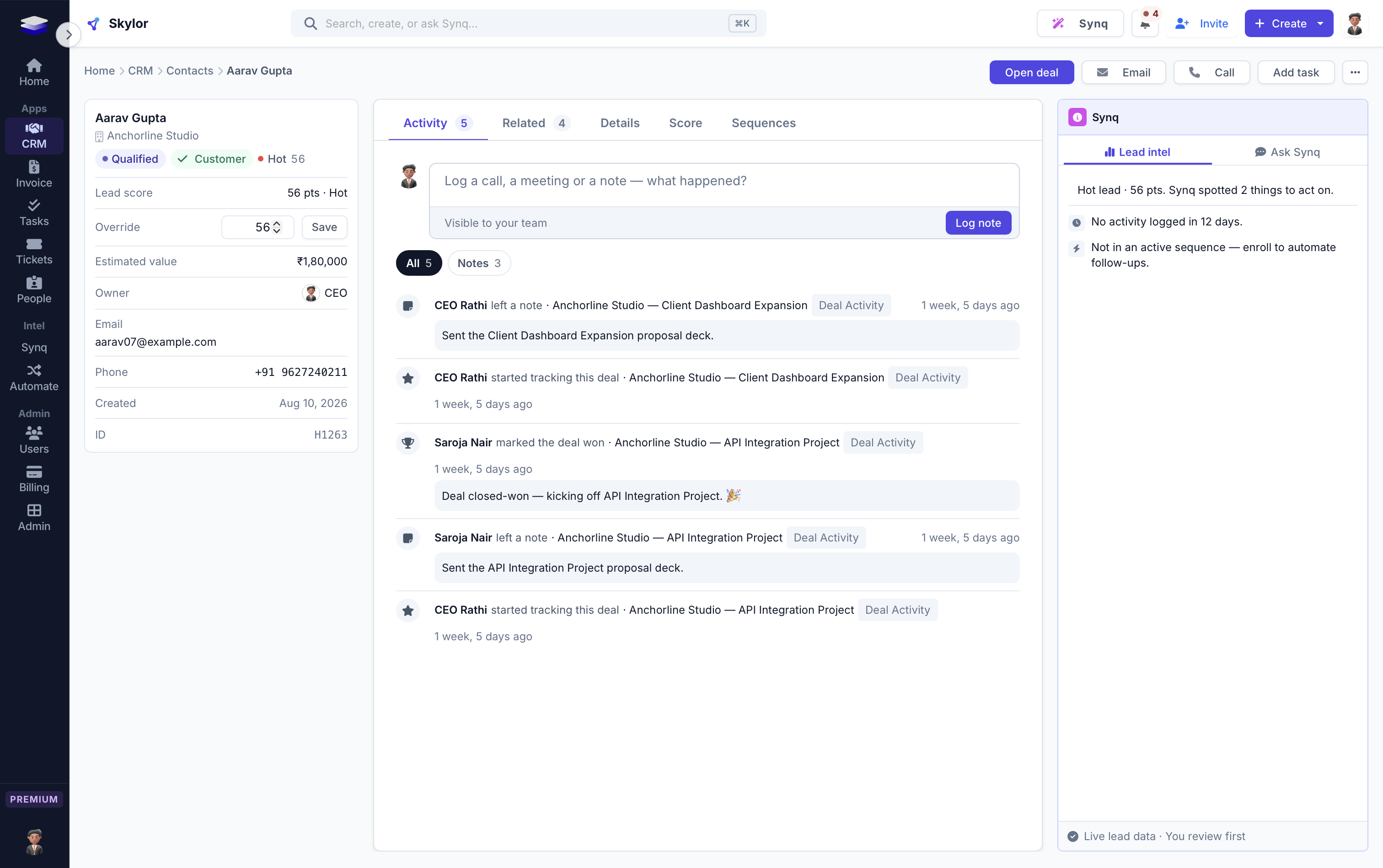Navigate to CRM breadcrumb
The height and width of the screenshot is (868, 1383).
[x=140, y=70]
